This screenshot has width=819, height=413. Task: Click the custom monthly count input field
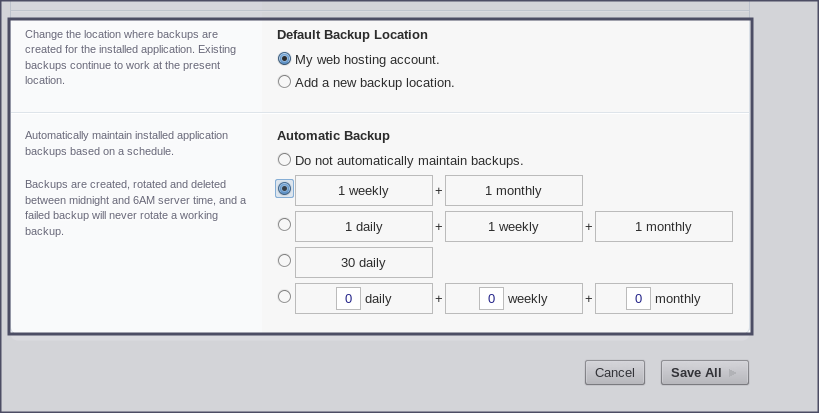[x=638, y=298]
